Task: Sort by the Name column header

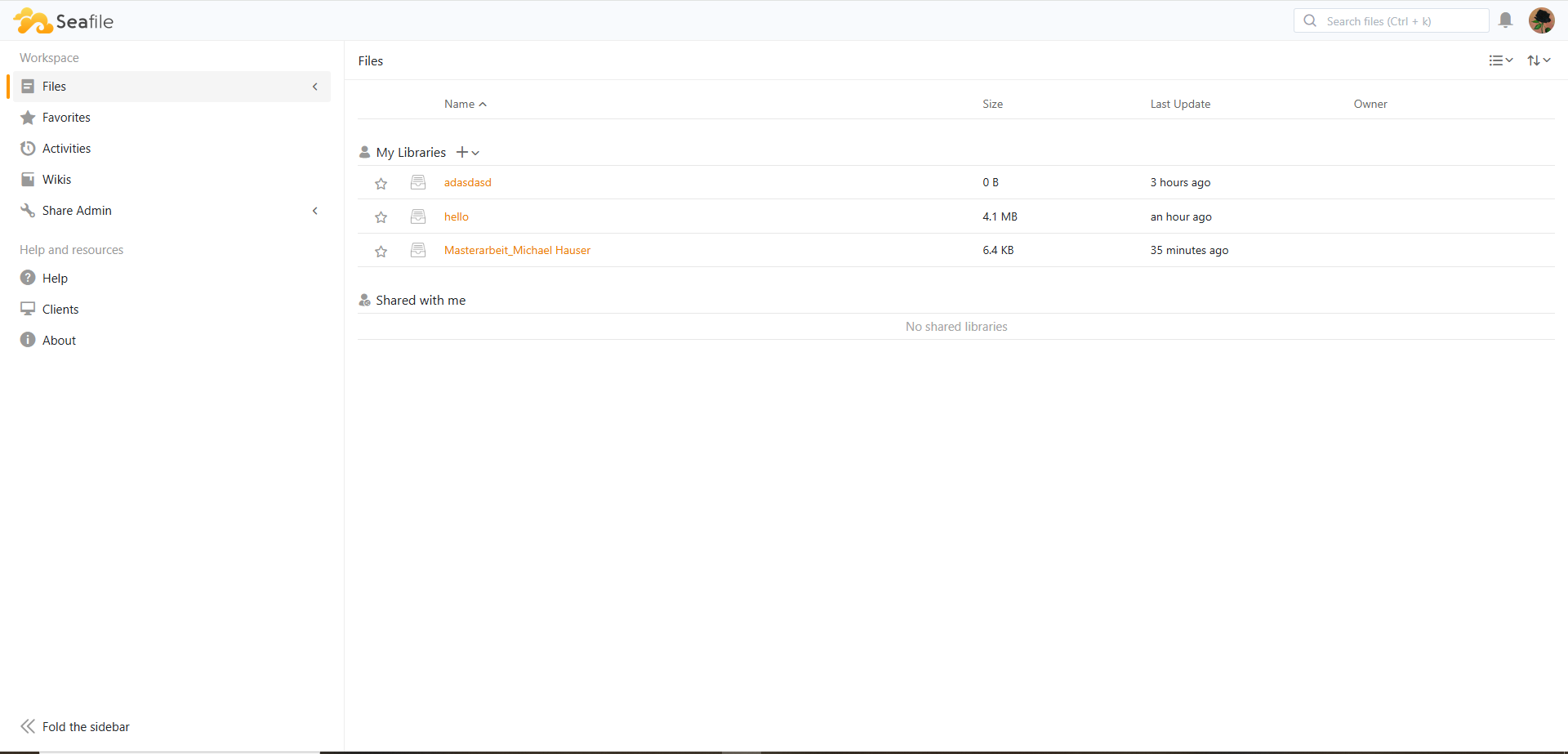Action: click(x=465, y=105)
